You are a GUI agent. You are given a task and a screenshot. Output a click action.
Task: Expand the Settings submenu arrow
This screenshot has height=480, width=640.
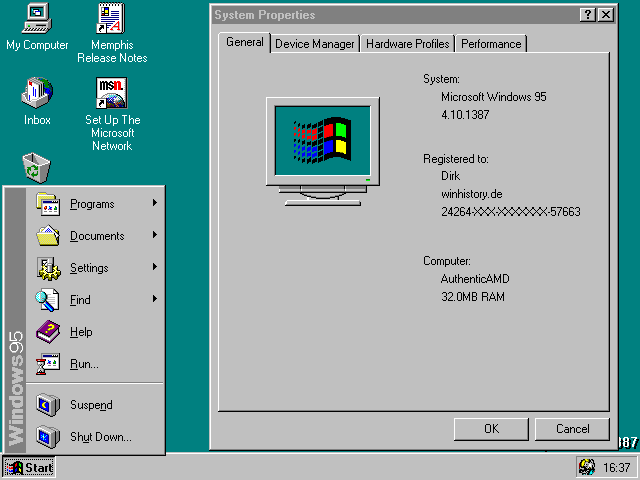click(155, 267)
